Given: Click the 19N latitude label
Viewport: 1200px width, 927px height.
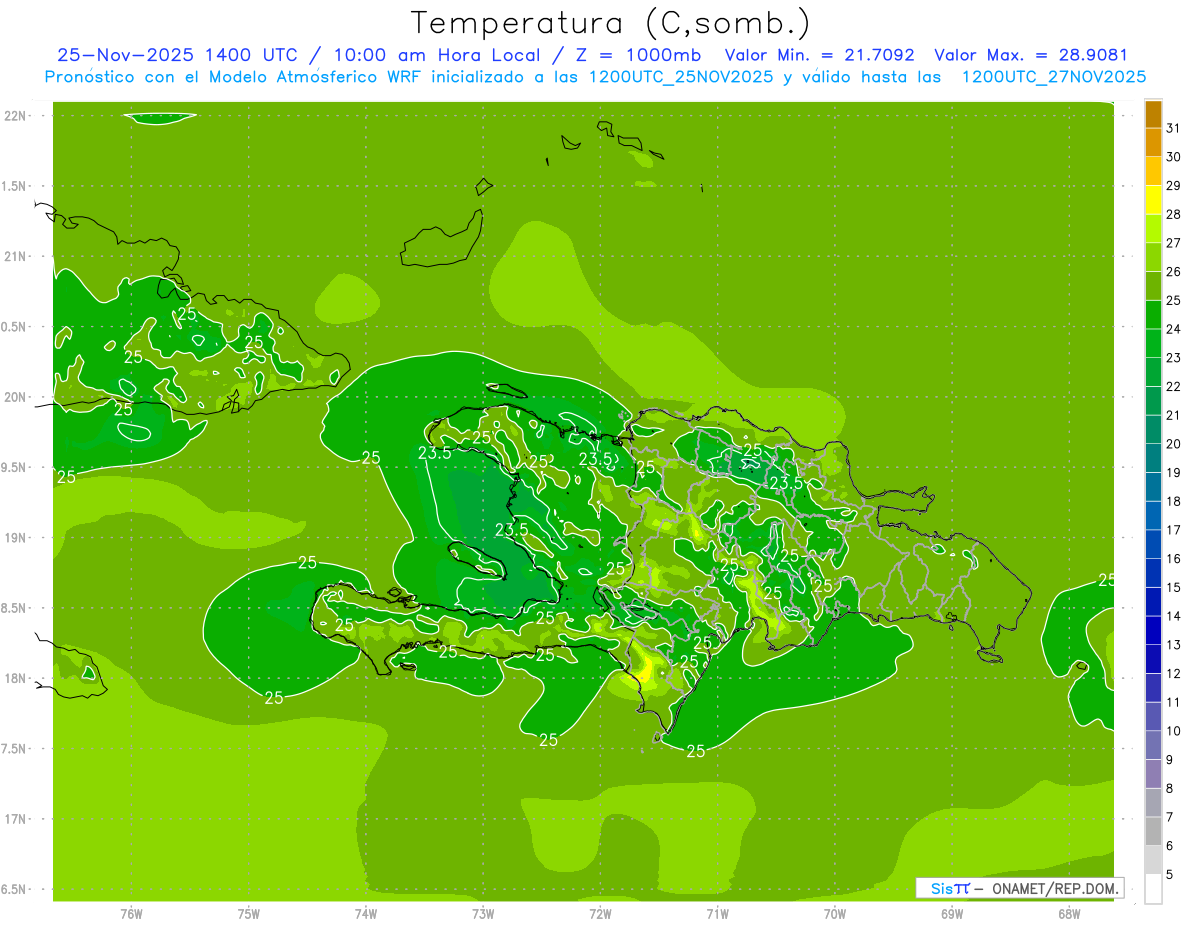Looking at the screenshot, I should (15, 538).
